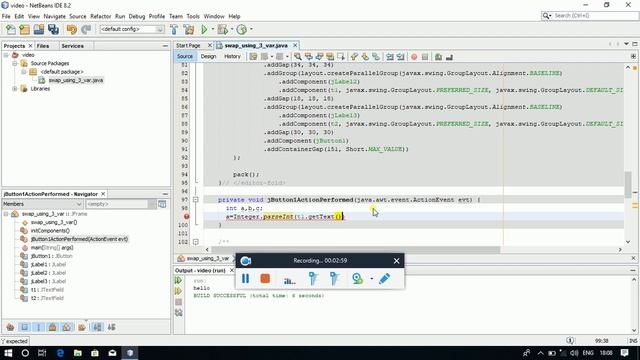Click the editor vertical scrollbar thumb
640x360 pixels.
pos(628,184)
